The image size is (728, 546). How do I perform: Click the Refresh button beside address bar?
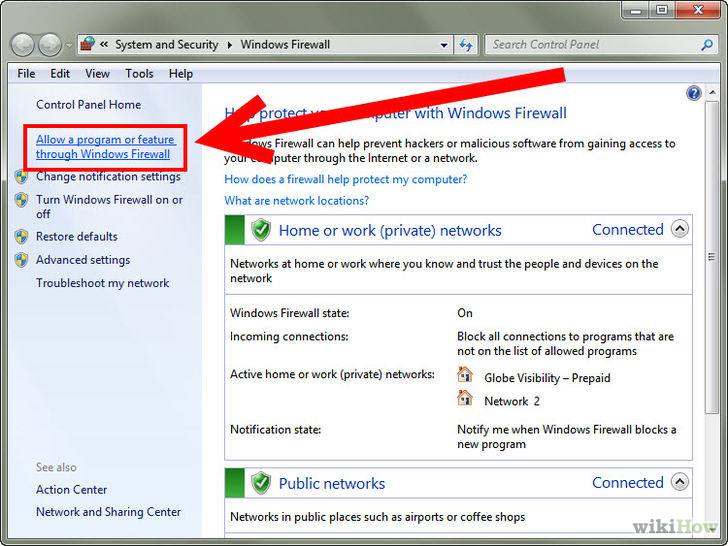[466, 45]
